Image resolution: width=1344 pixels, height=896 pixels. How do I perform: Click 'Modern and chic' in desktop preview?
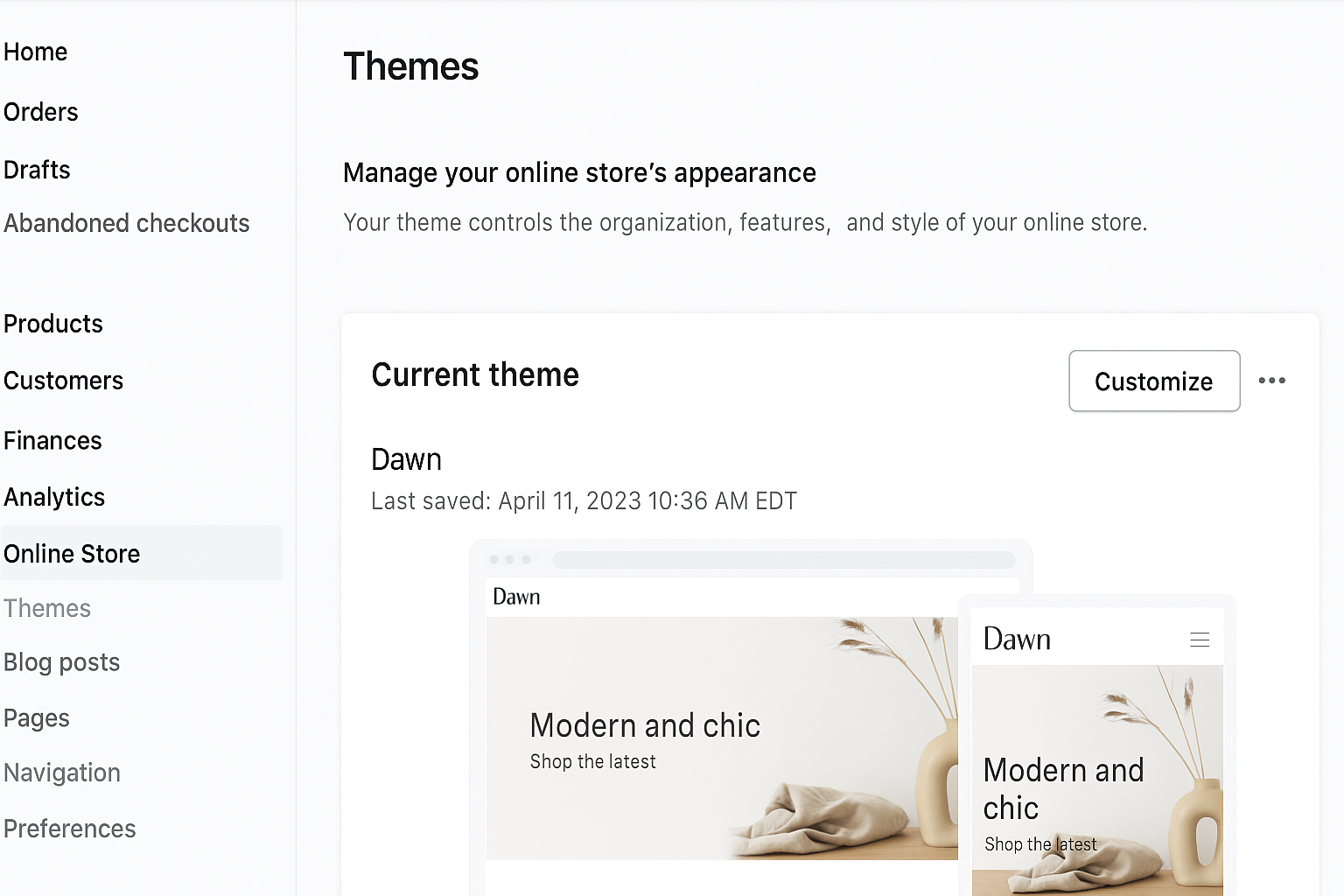tap(645, 725)
